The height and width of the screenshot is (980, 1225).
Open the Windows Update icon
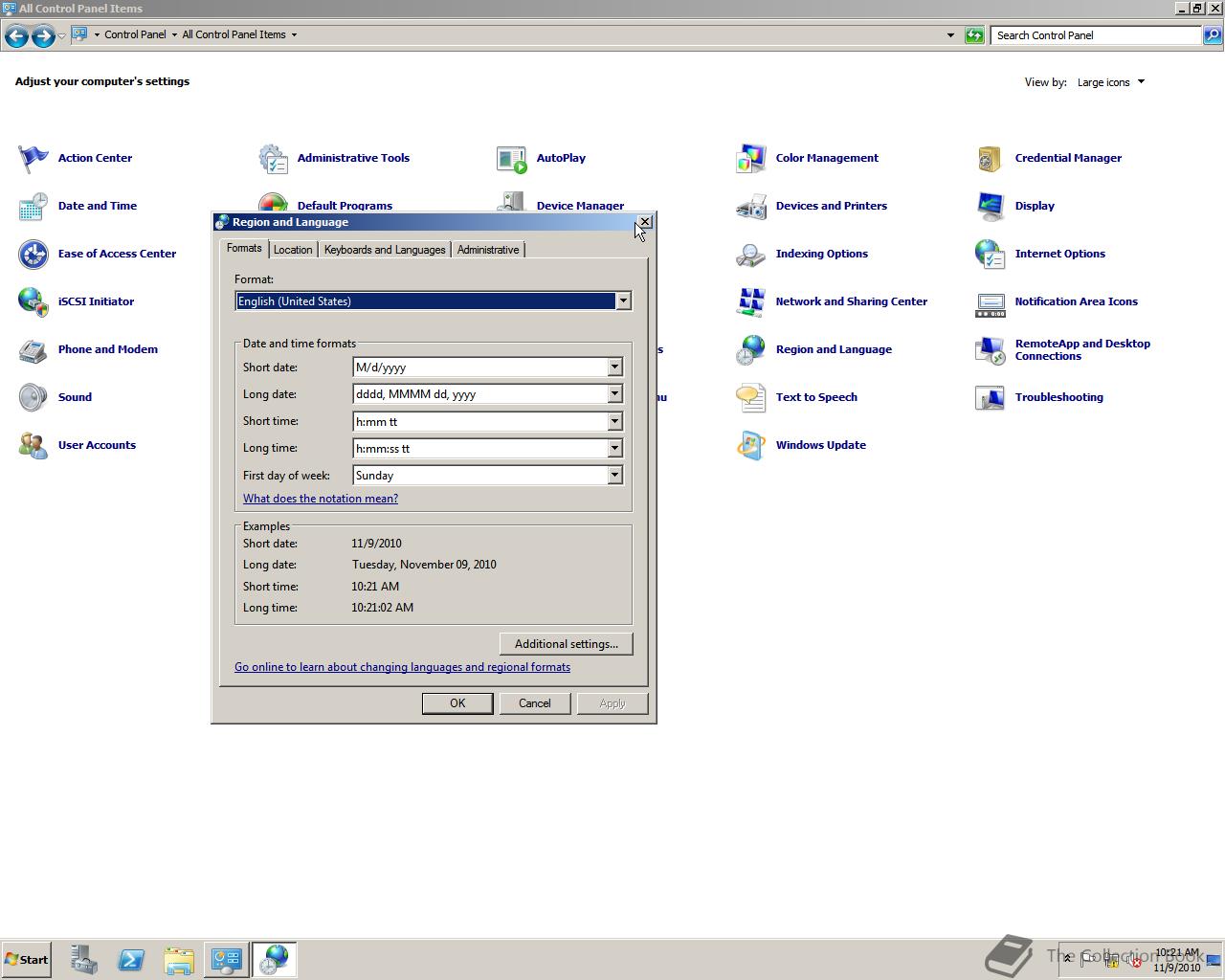coord(751,445)
